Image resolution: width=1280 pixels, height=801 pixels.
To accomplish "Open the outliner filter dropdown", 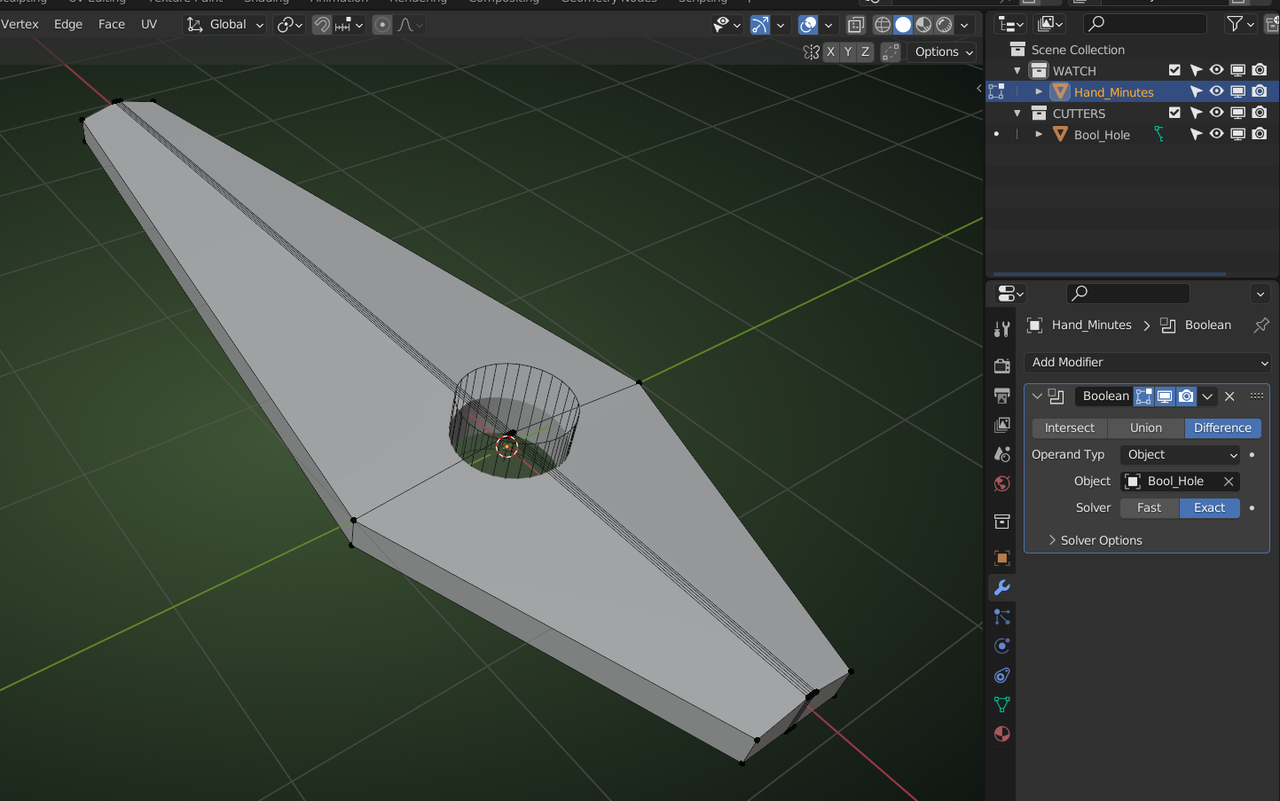I will point(1240,23).
